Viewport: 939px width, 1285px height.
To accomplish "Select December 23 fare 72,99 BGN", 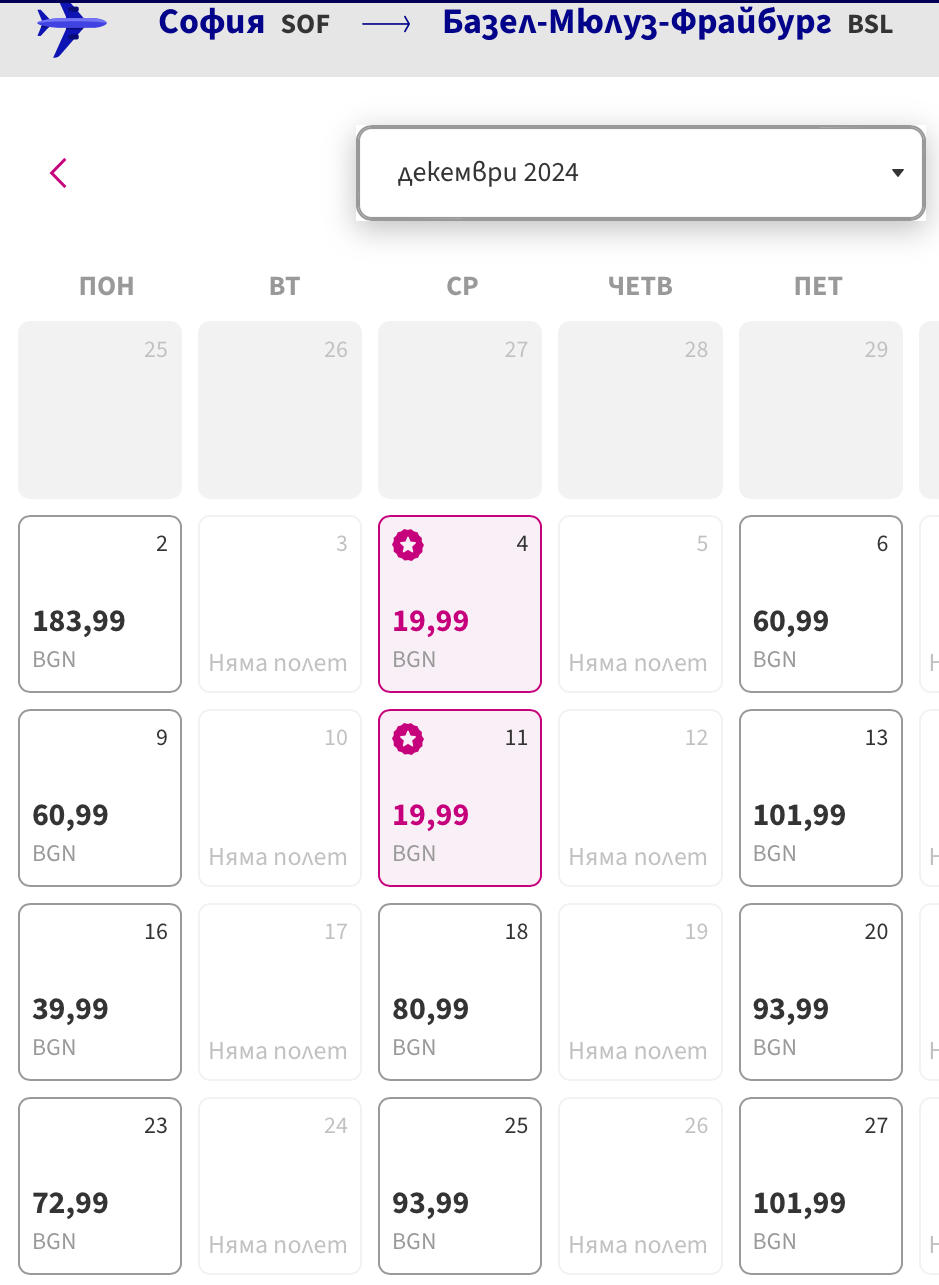I will click(x=100, y=1186).
